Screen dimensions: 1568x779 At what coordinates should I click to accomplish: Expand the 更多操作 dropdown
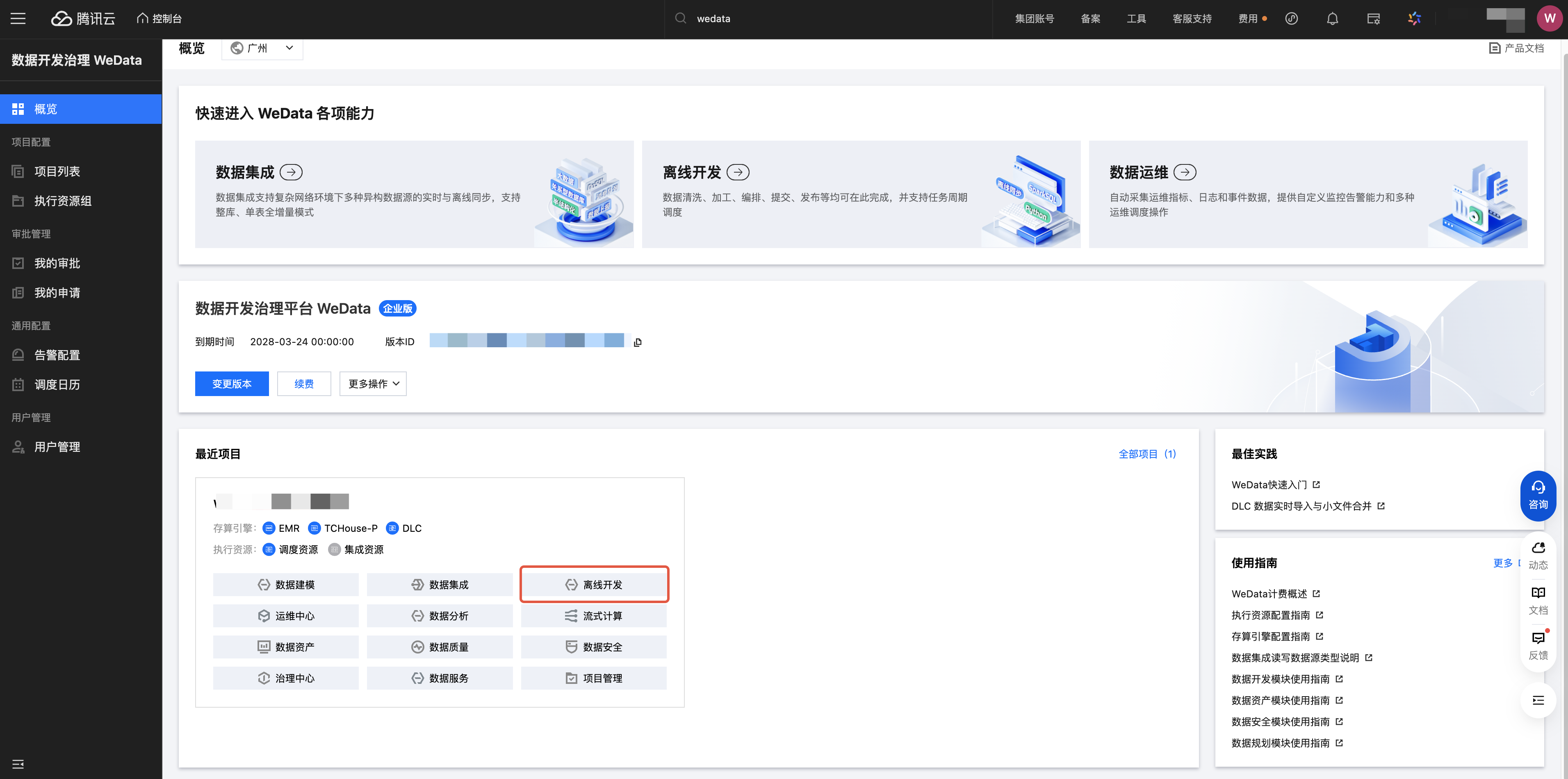coord(372,383)
